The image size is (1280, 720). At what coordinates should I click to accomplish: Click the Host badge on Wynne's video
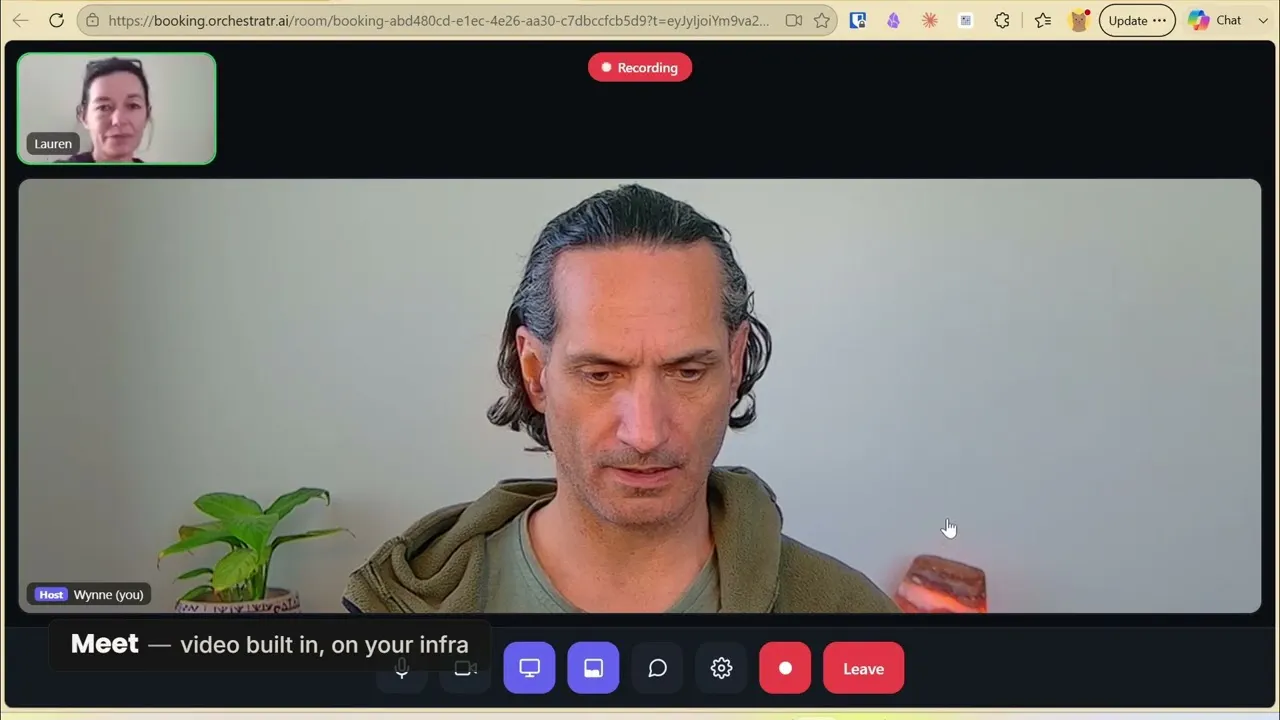click(x=51, y=594)
